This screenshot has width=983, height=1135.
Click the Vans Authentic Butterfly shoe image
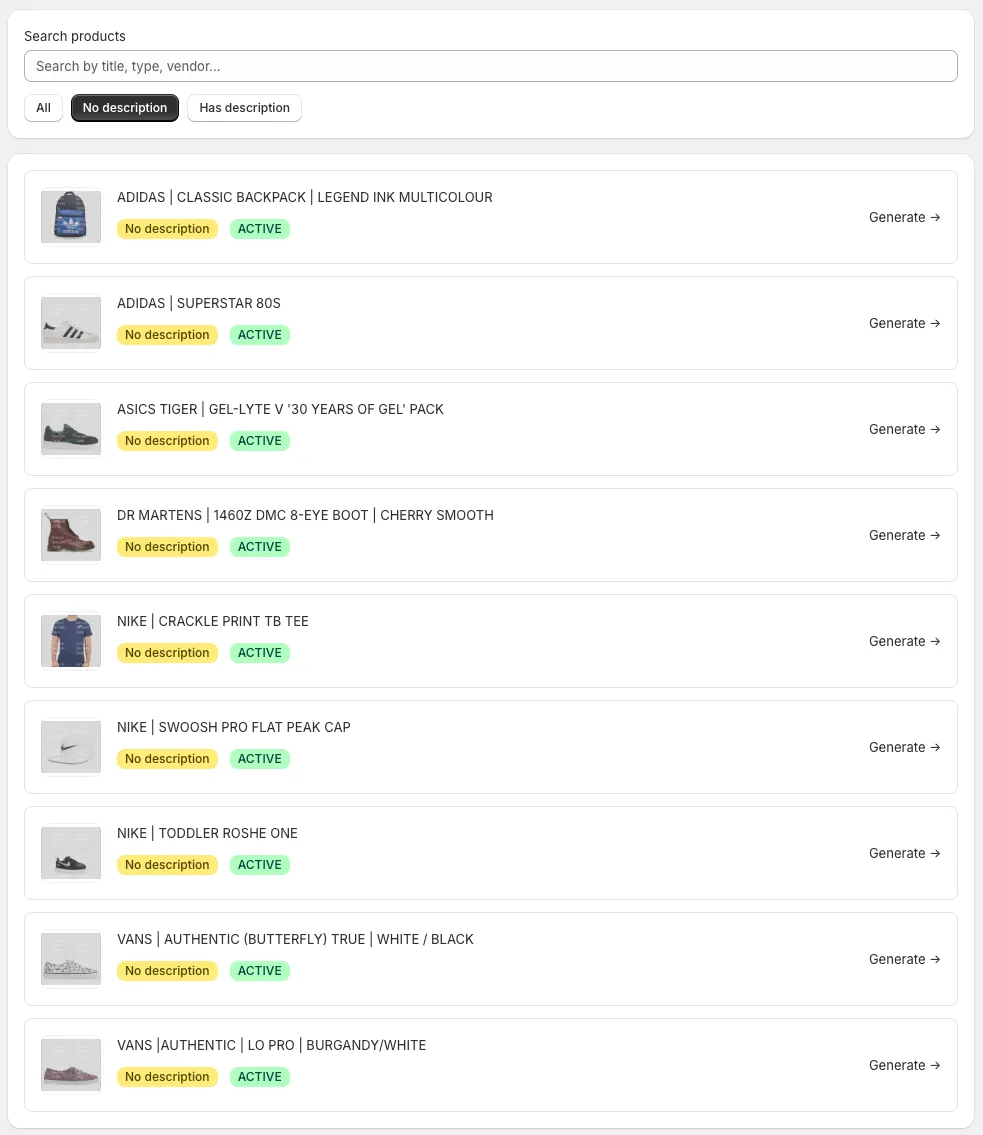pos(70,958)
